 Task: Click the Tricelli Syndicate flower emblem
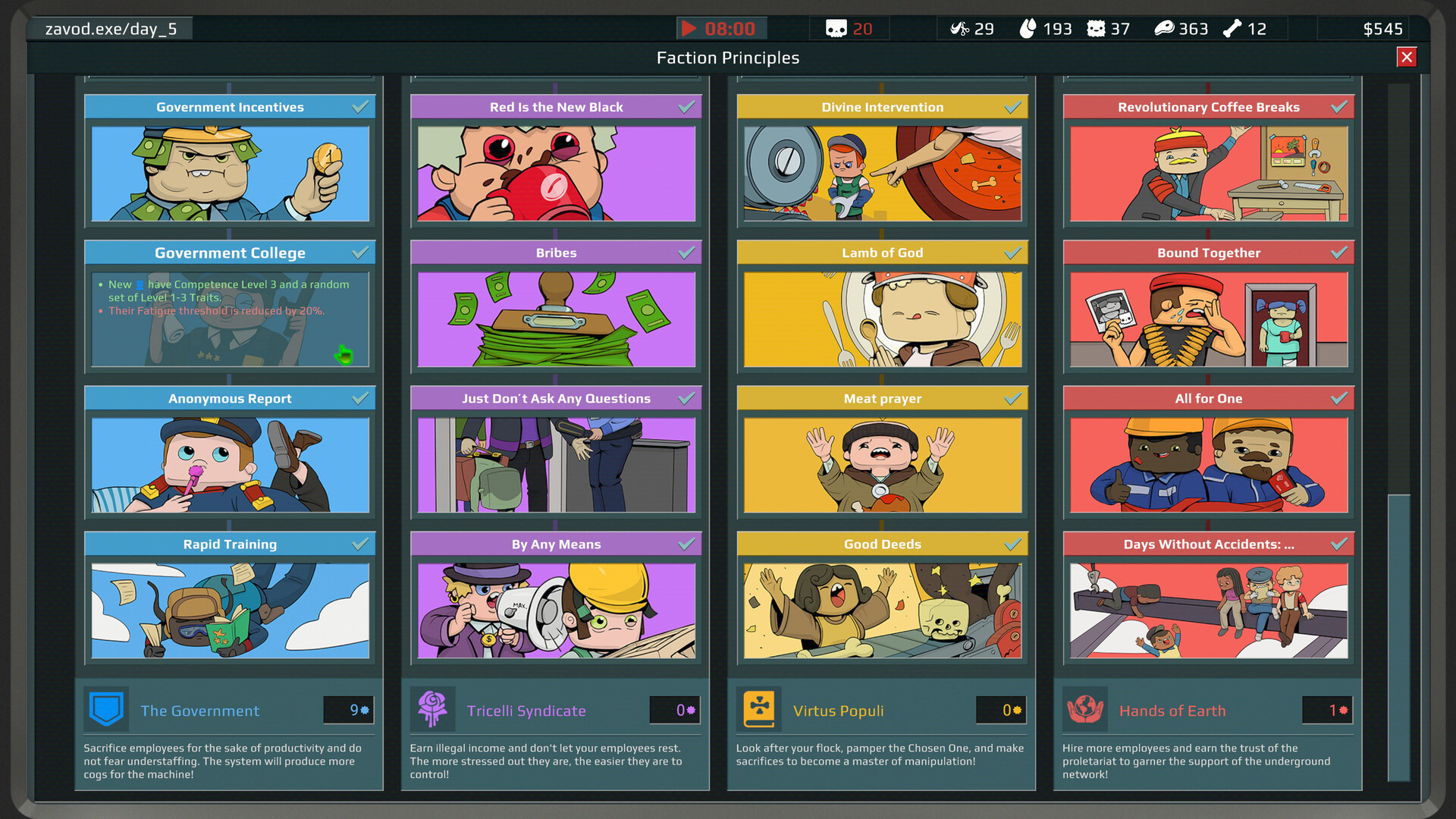(433, 709)
